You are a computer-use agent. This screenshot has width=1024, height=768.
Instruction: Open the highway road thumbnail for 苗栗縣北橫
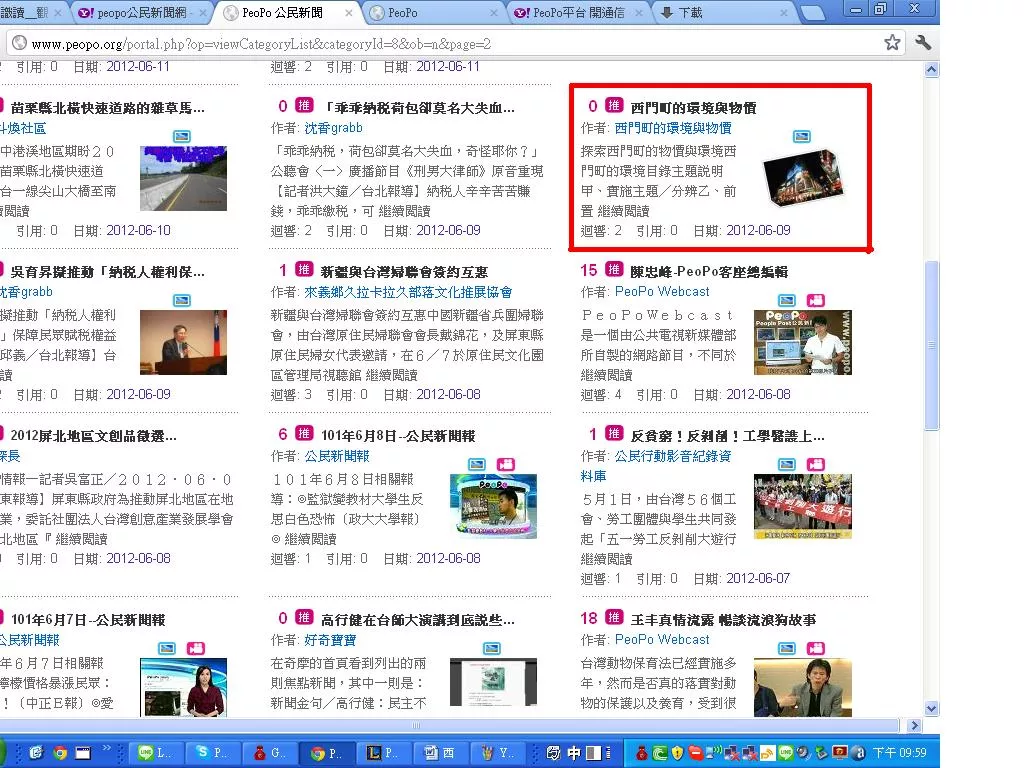point(184,178)
